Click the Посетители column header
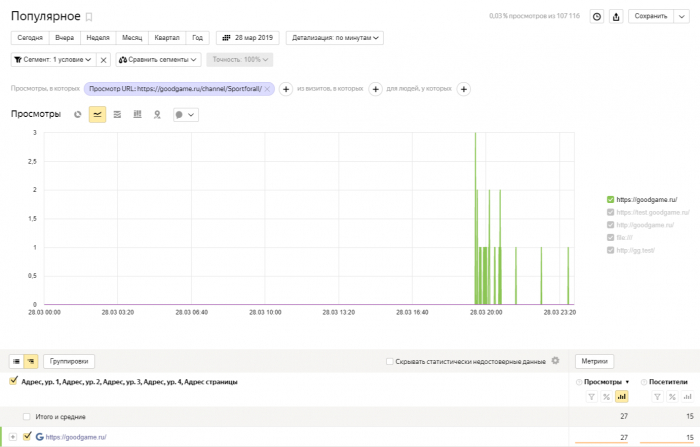700x447 pixels. click(668, 382)
